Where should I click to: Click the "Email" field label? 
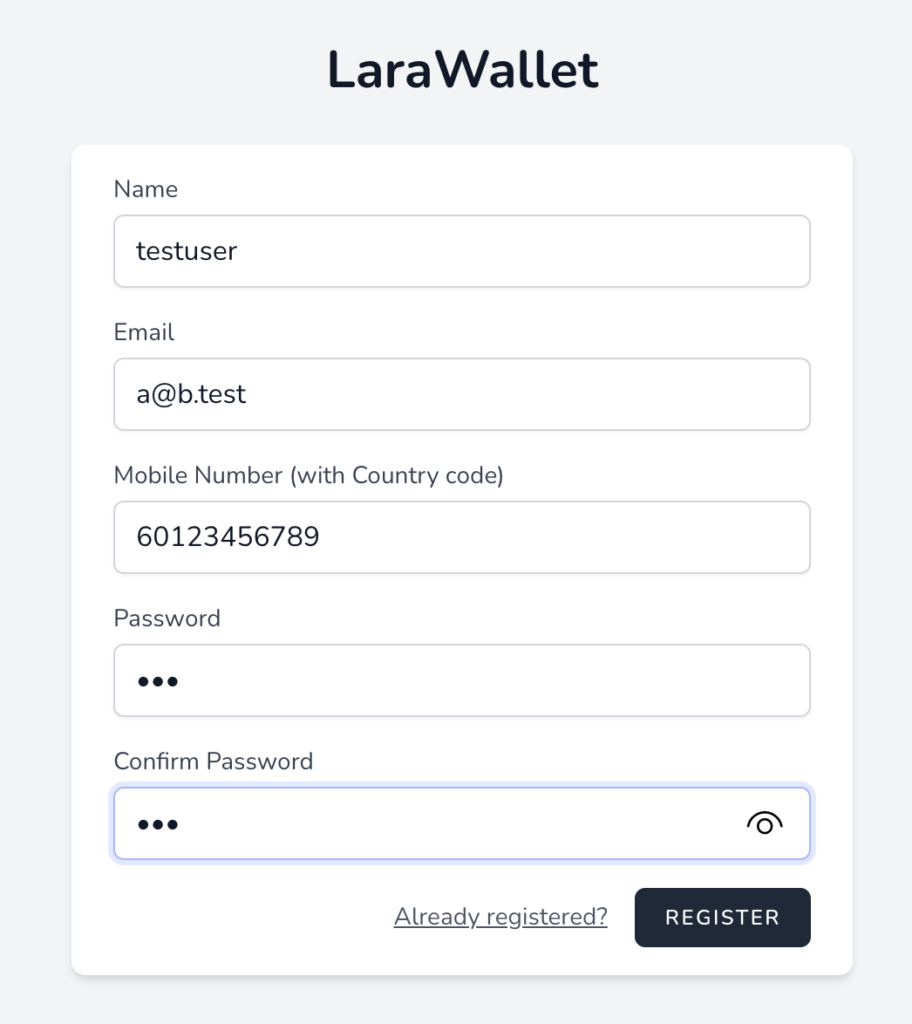coord(144,332)
